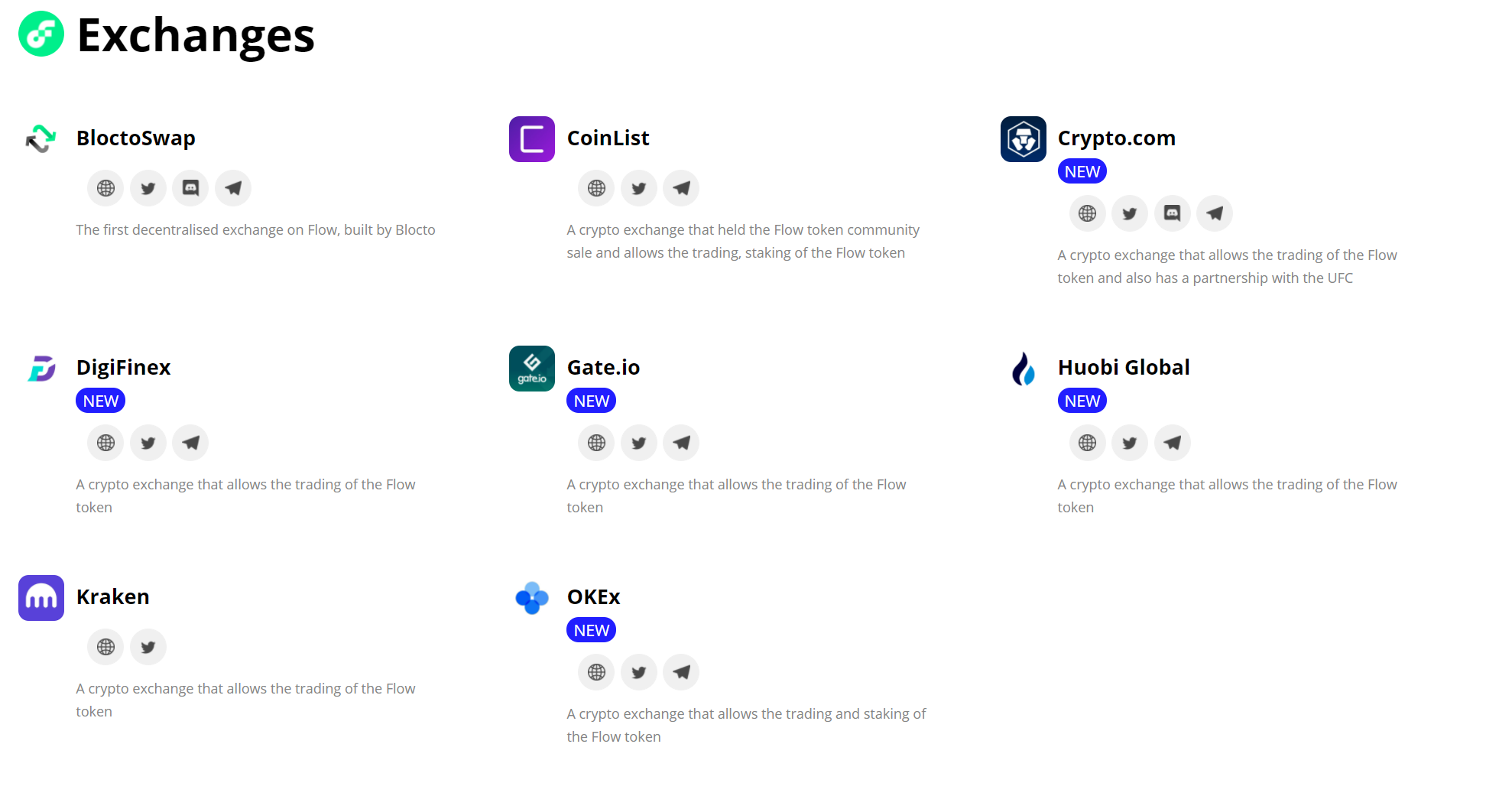Click Kraken's Twitter icon
Viewport: 1512px width, 796px height.
click(x=148, y=647)
